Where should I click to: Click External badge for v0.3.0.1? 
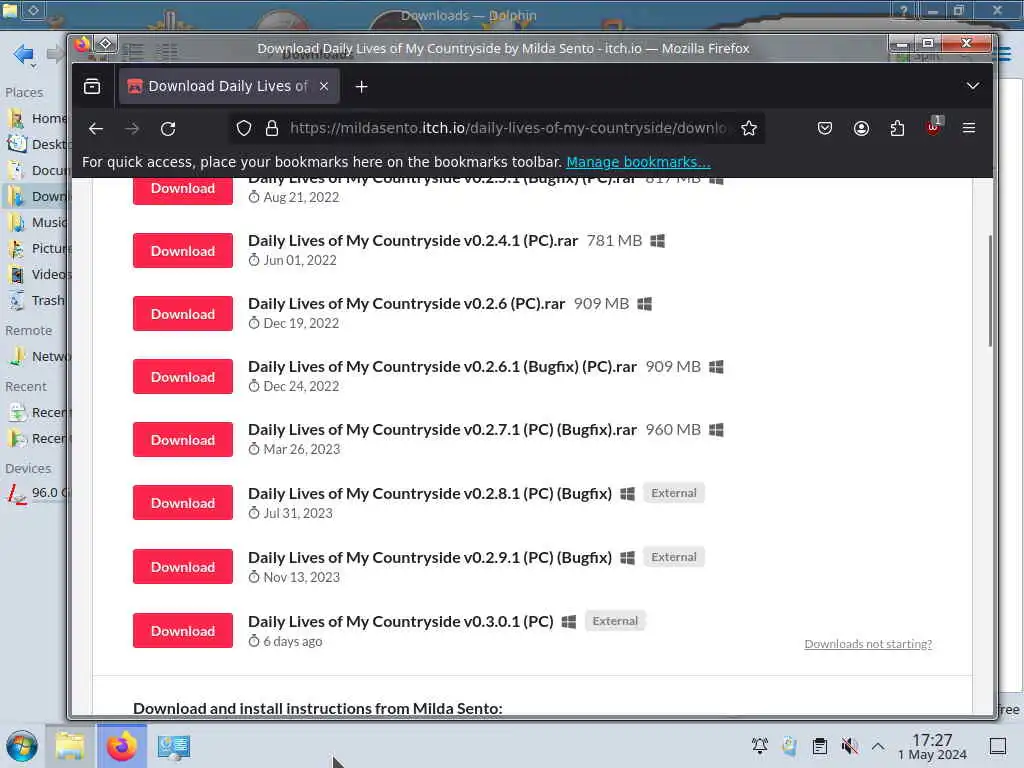click(x=615, y=621)
